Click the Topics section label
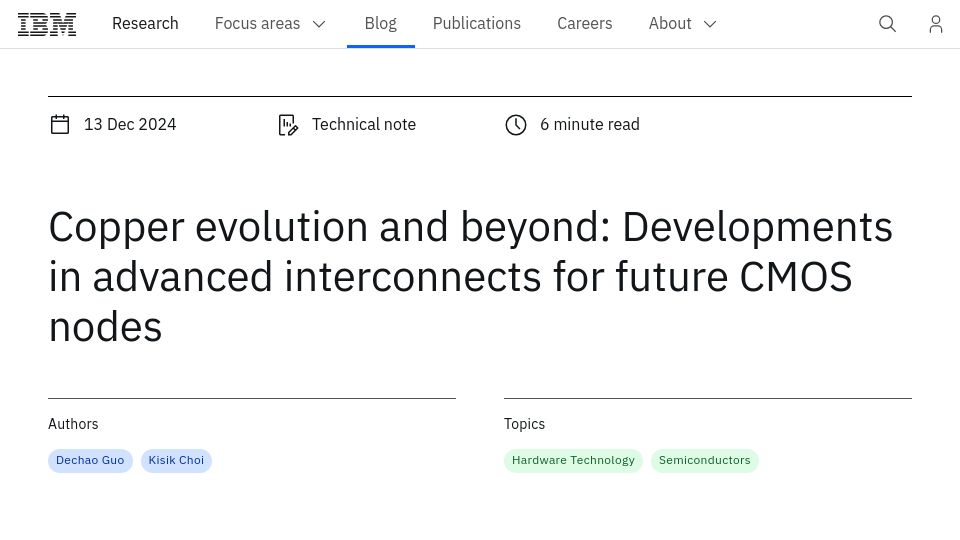The image size is (960, 540). (524, 424)
